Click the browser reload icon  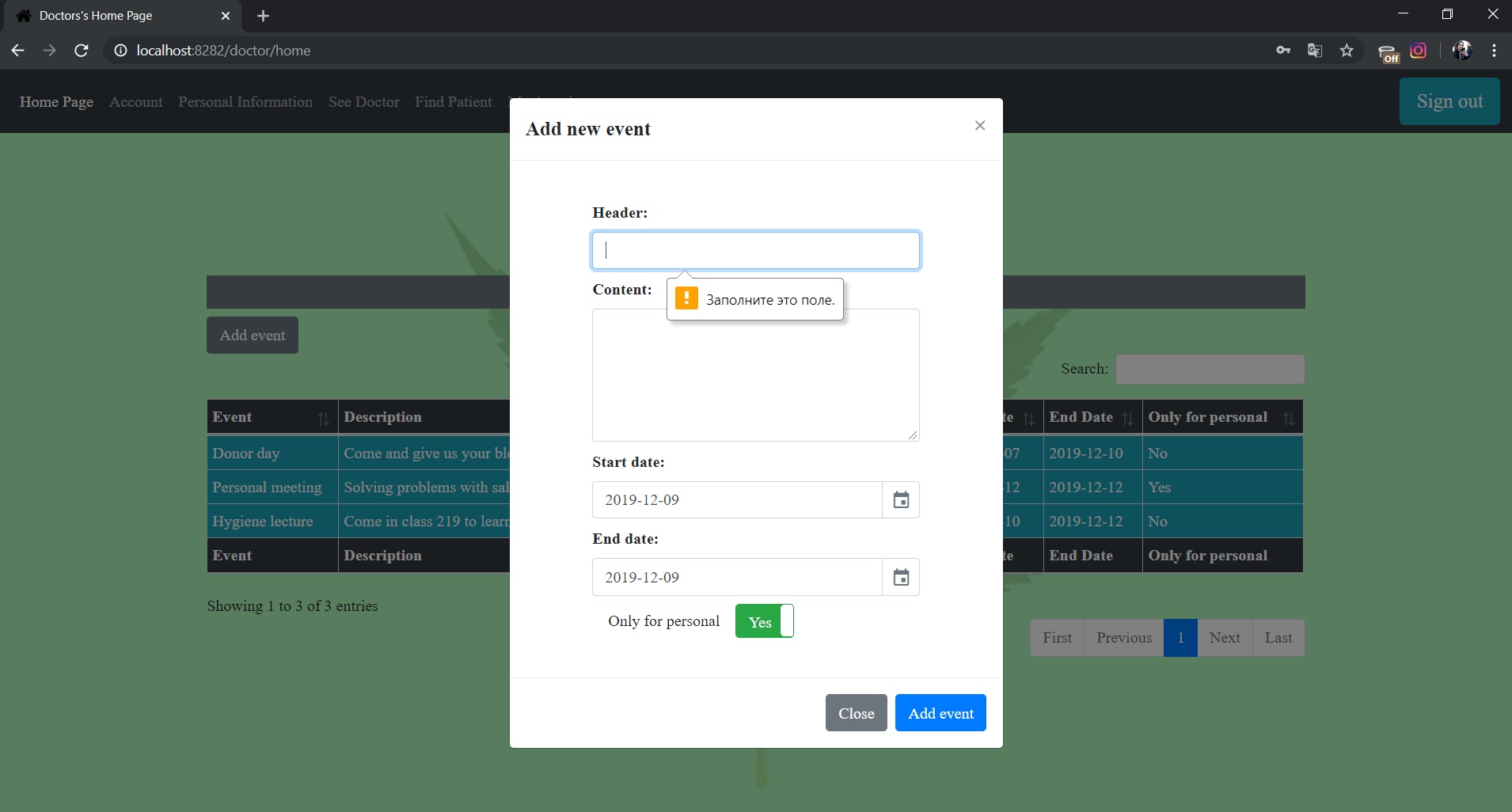click(x=81, y=51)
